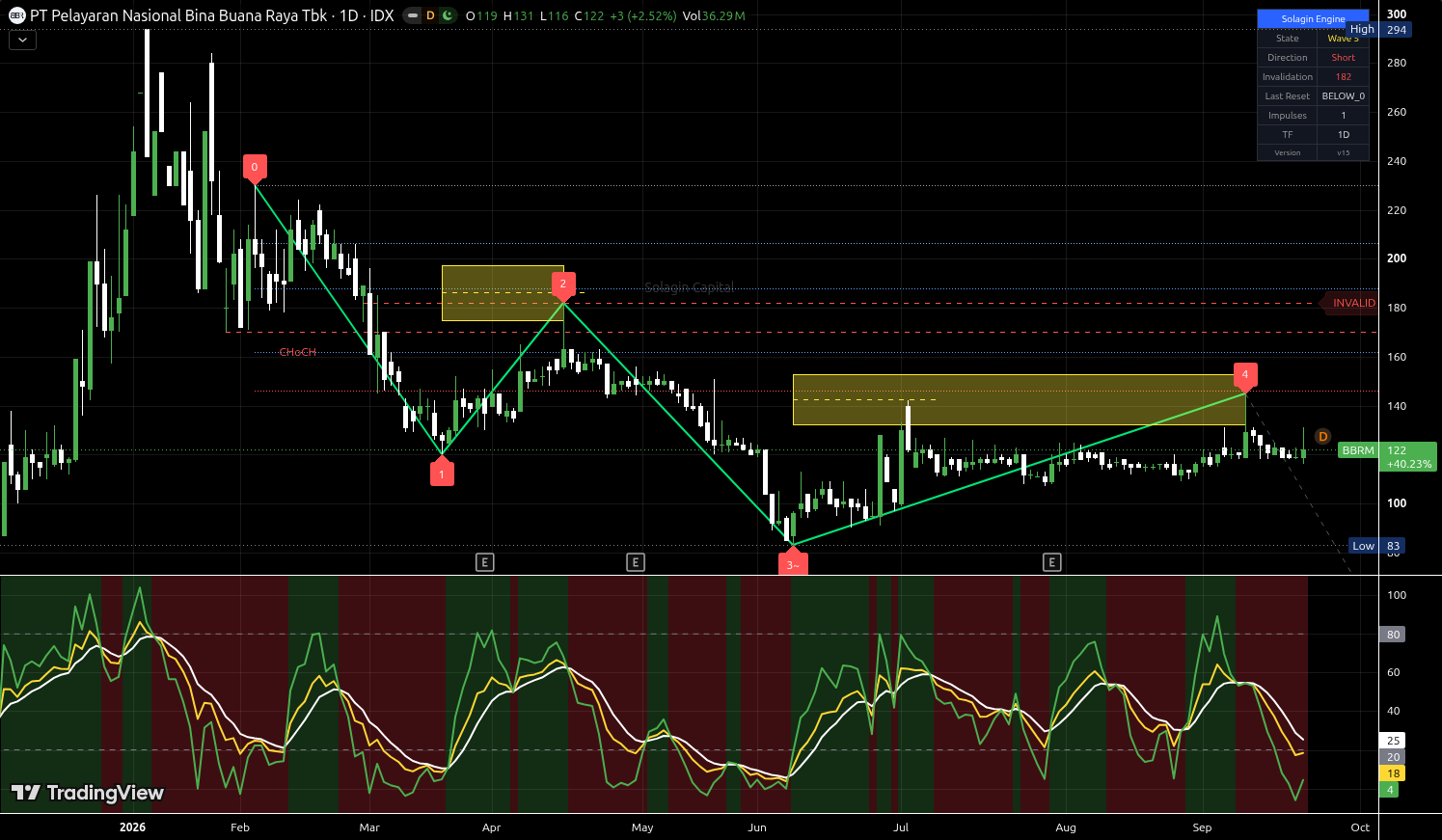Open the earnings E marker near May
Viewport: 1442px width, 840px height.
pos(635,562)
